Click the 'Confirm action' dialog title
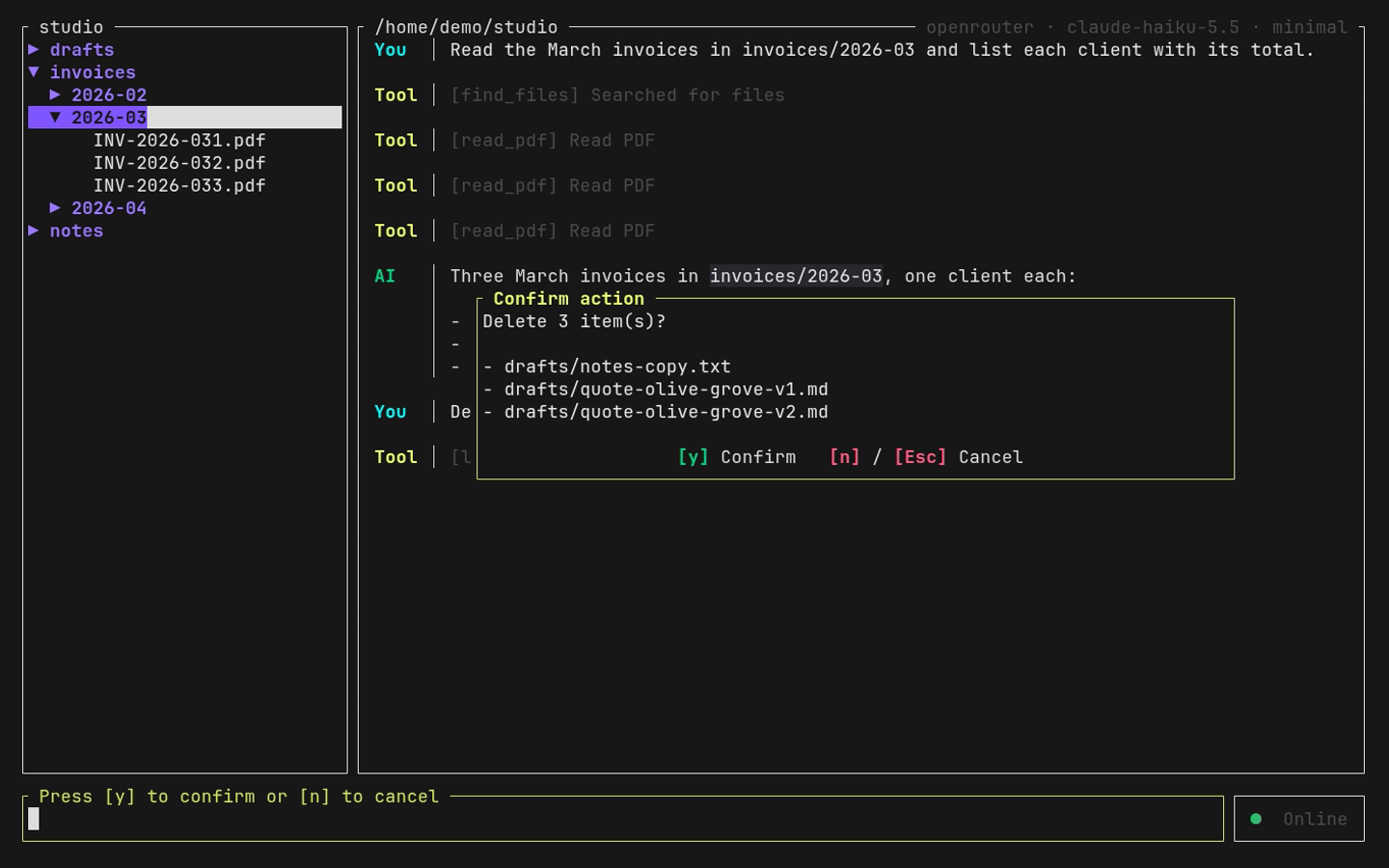Screen dimensions: 1389x868 pyautogui.click(x=568, y=299)
